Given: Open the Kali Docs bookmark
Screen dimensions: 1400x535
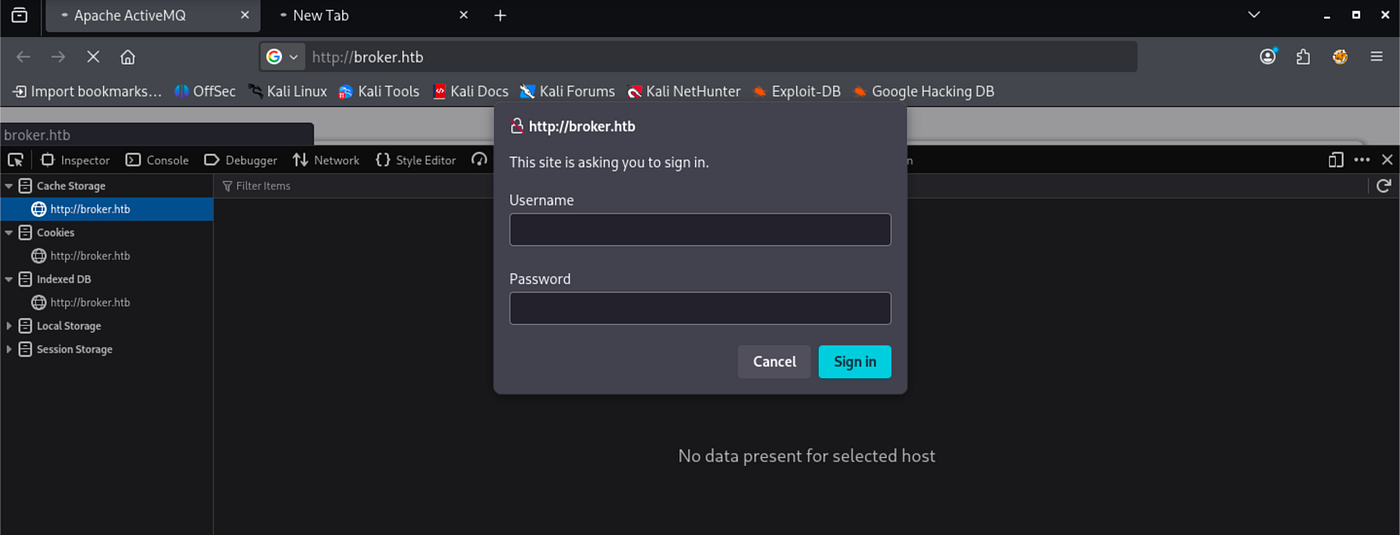Looking at the screenshot, I should [470, 91].
